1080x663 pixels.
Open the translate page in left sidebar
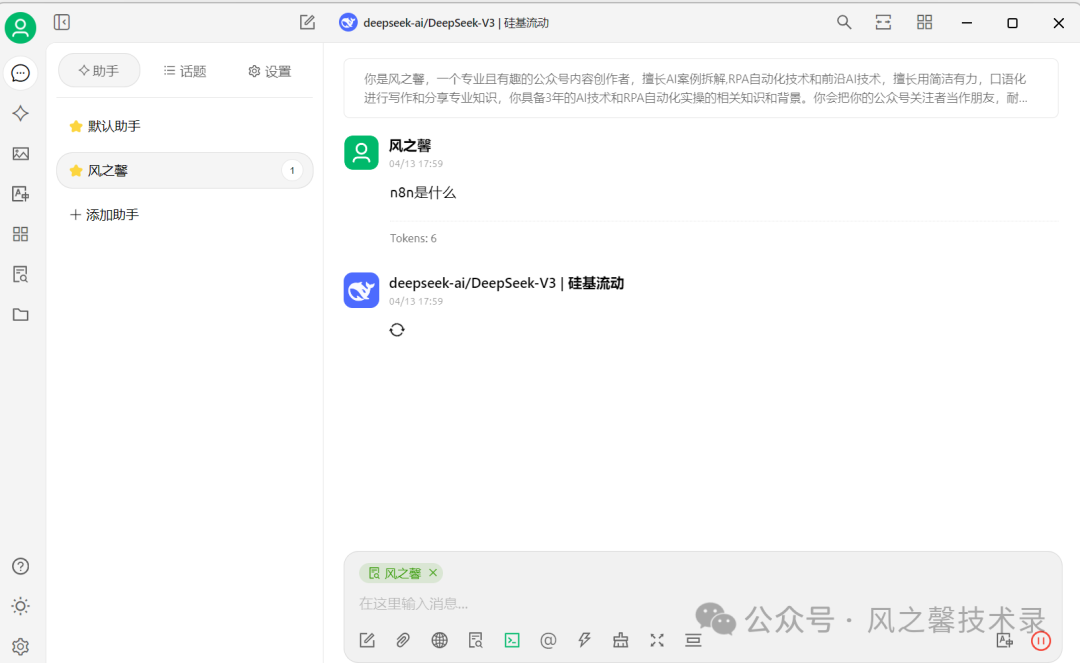tap(21, 194)
